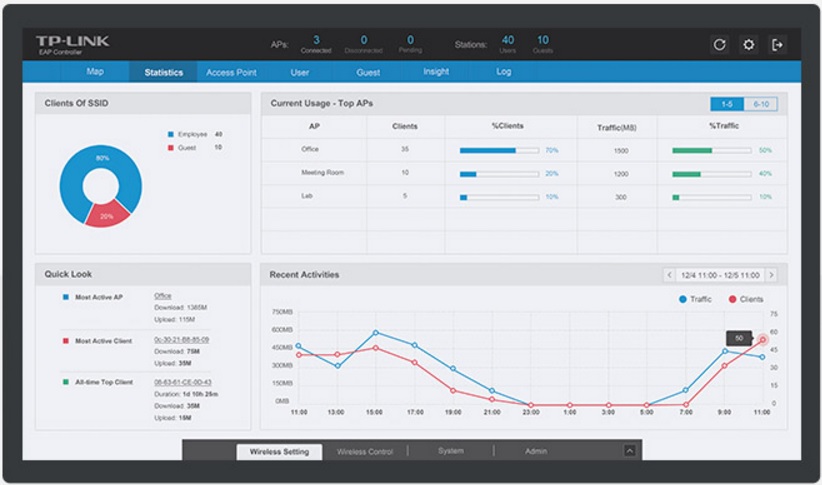Click the refresh icon in header
The height and width of the screenshot is (485, 822).
(719, 45)
